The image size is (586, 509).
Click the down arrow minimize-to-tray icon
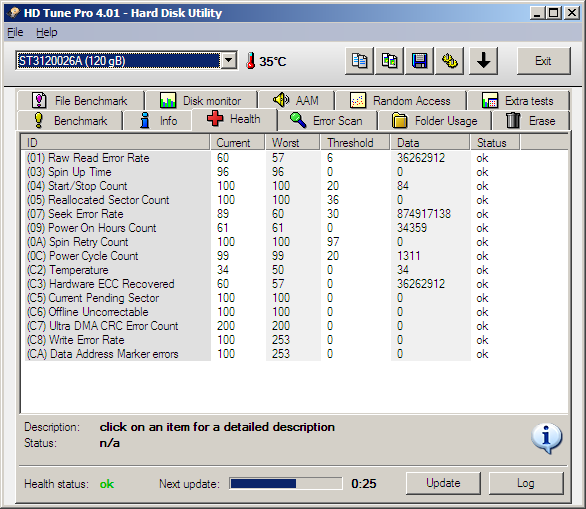pyautogui.click(x=483, y=61)
